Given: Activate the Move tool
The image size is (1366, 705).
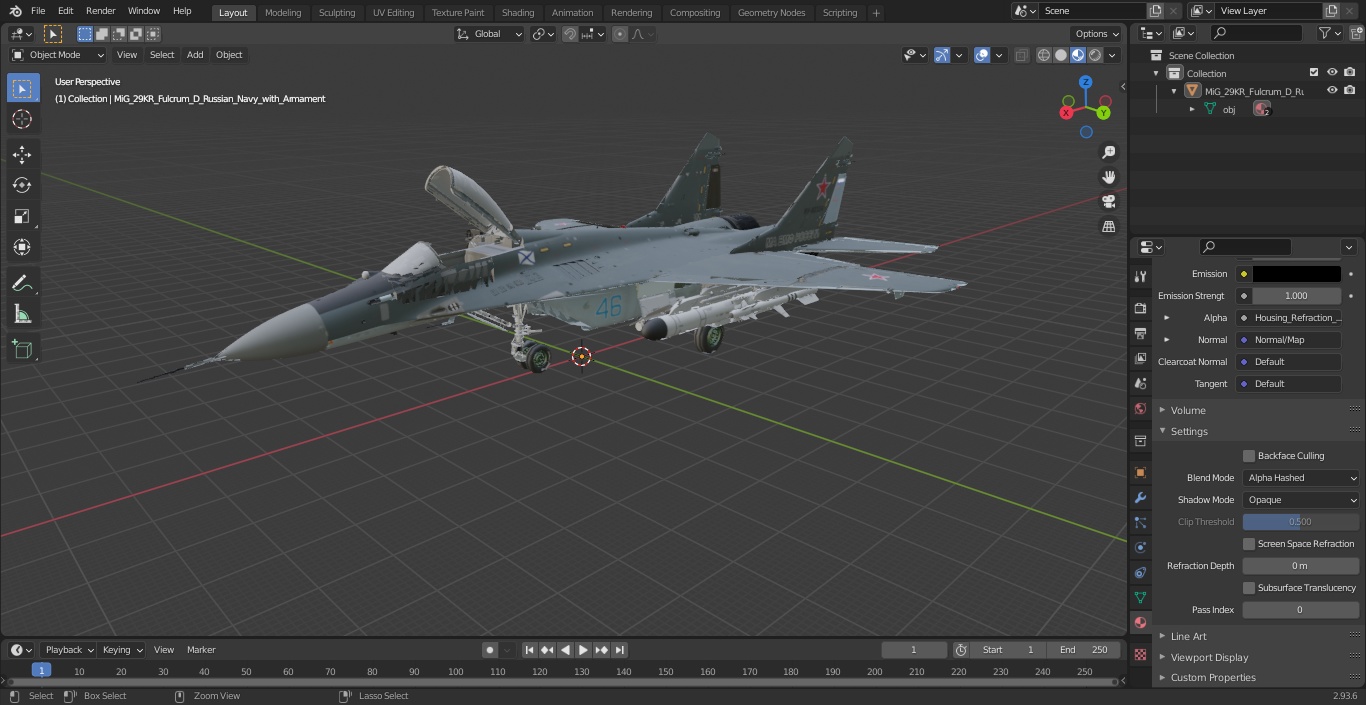Looking at the screenshot, I should click(x=22, y=154).
